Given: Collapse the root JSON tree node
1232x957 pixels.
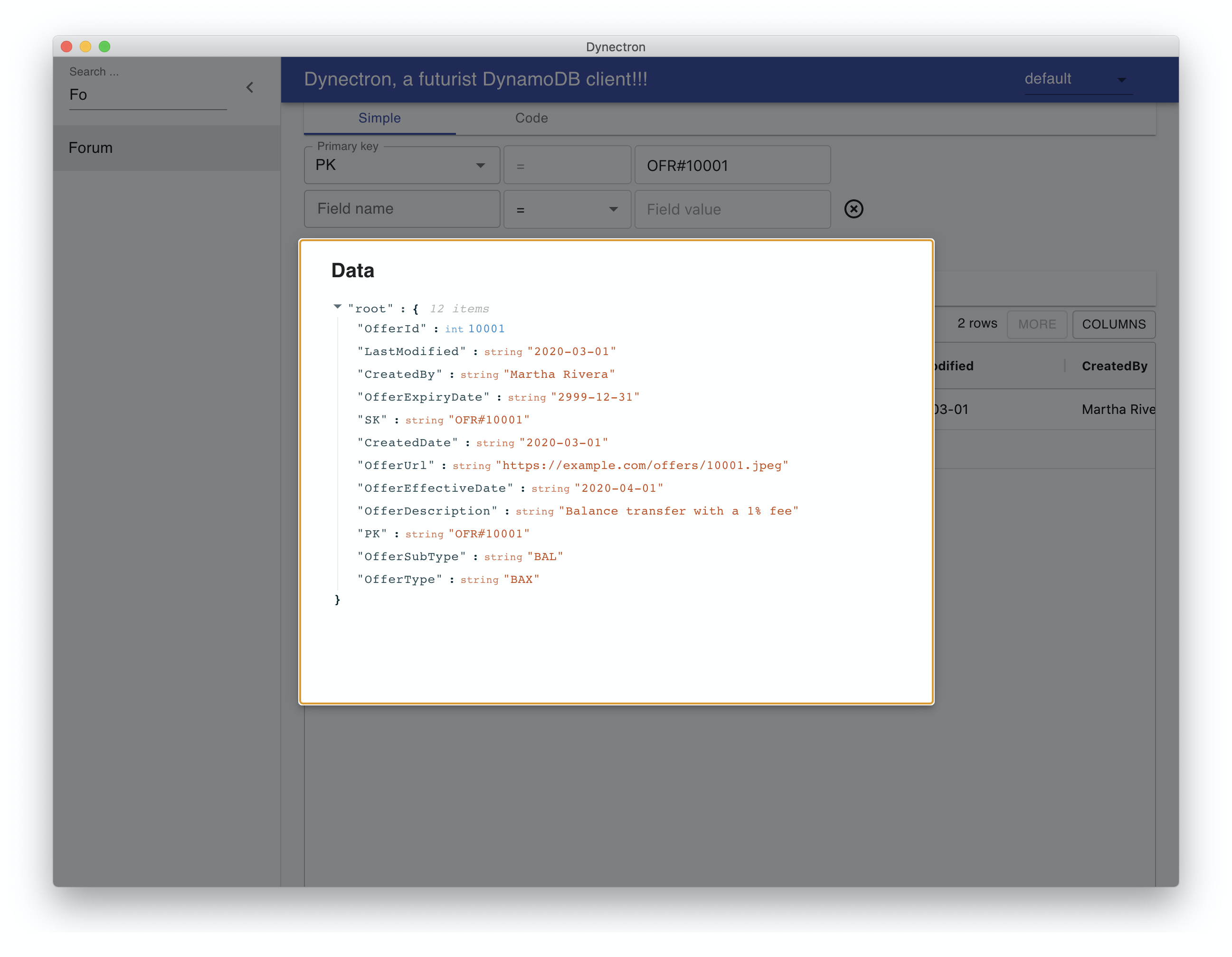Looking at the screenshot, I should pos(337,307).
